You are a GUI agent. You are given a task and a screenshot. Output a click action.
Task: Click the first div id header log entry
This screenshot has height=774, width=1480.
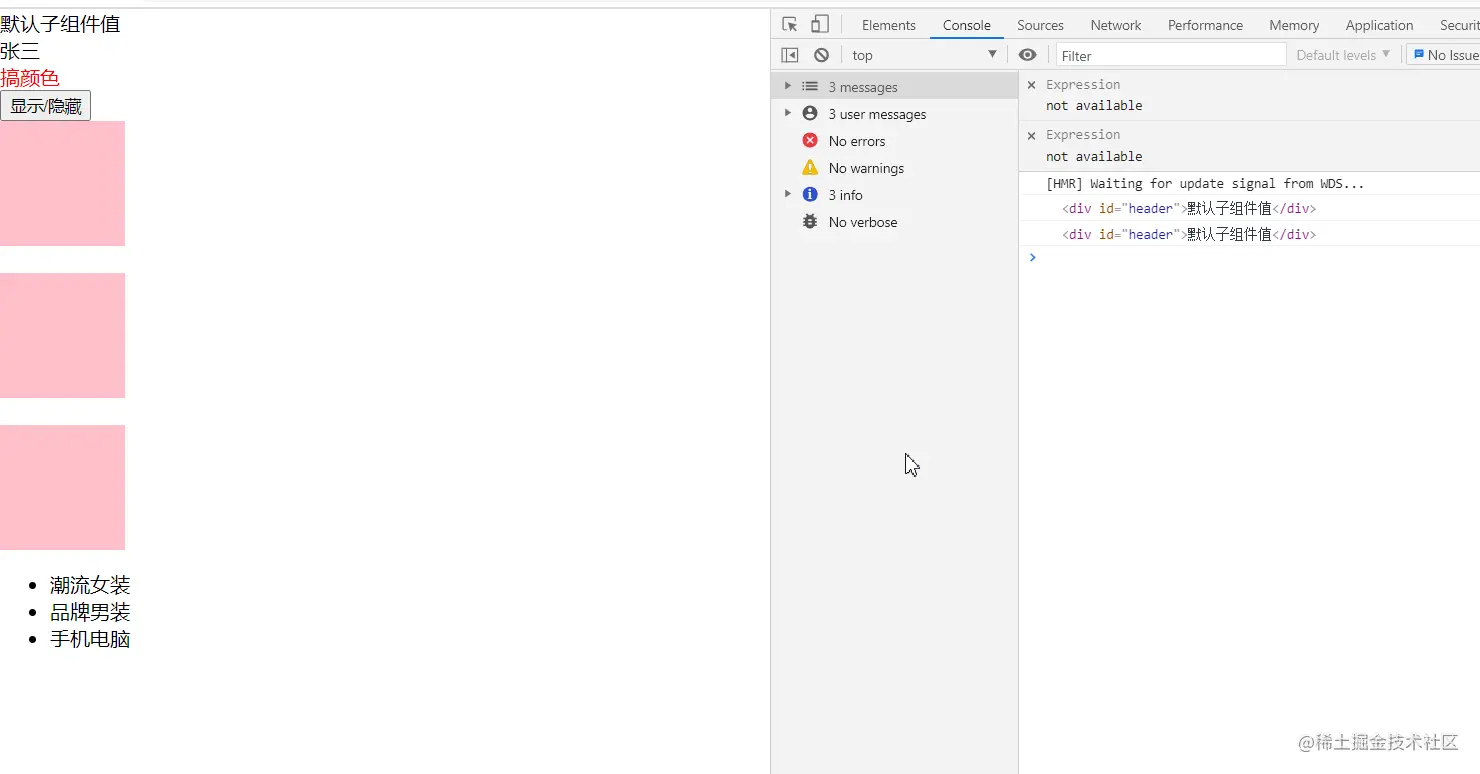point(1189,209)
